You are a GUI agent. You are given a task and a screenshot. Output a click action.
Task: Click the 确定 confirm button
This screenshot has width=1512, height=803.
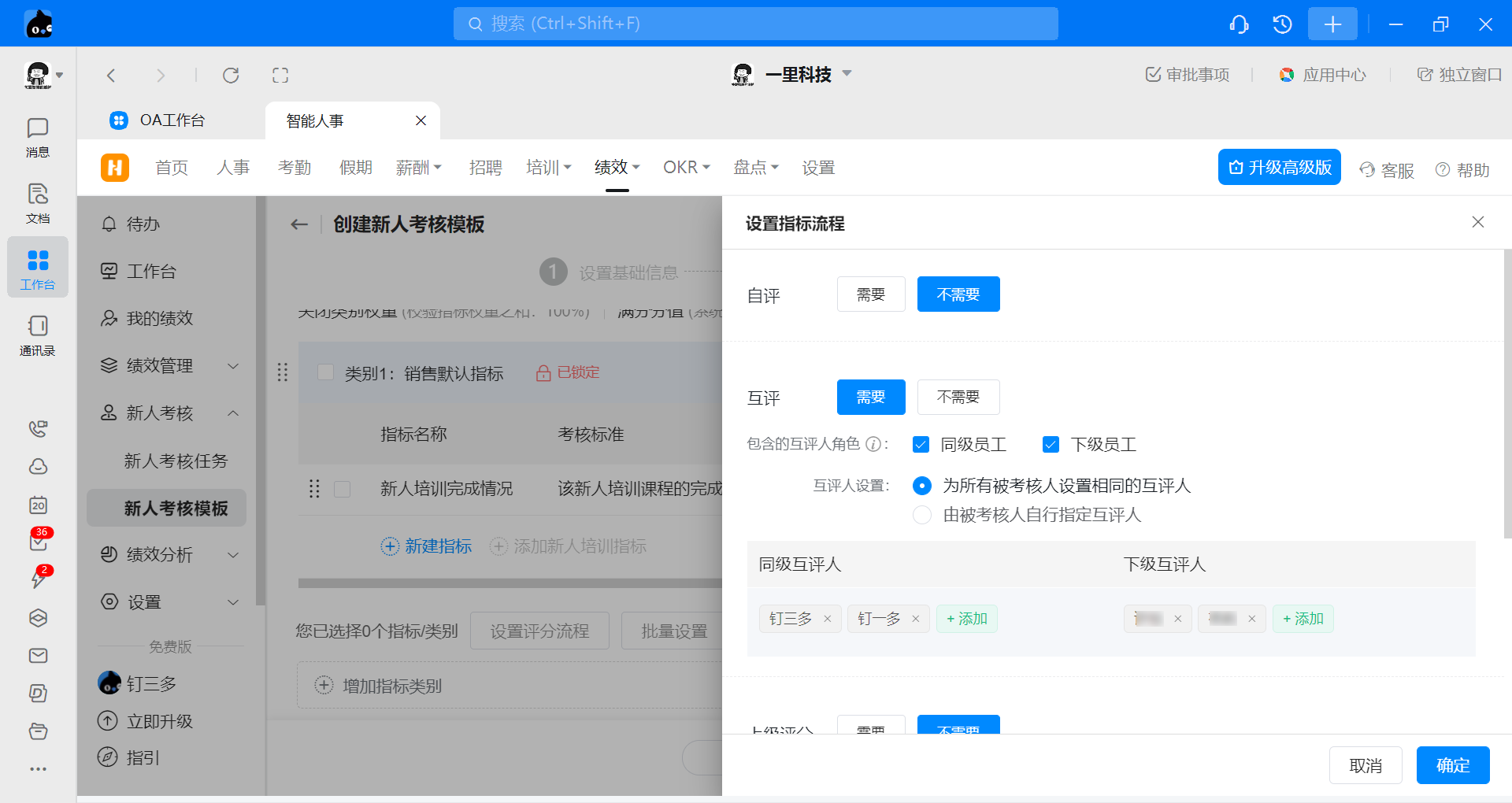[x=1452, y=765]
